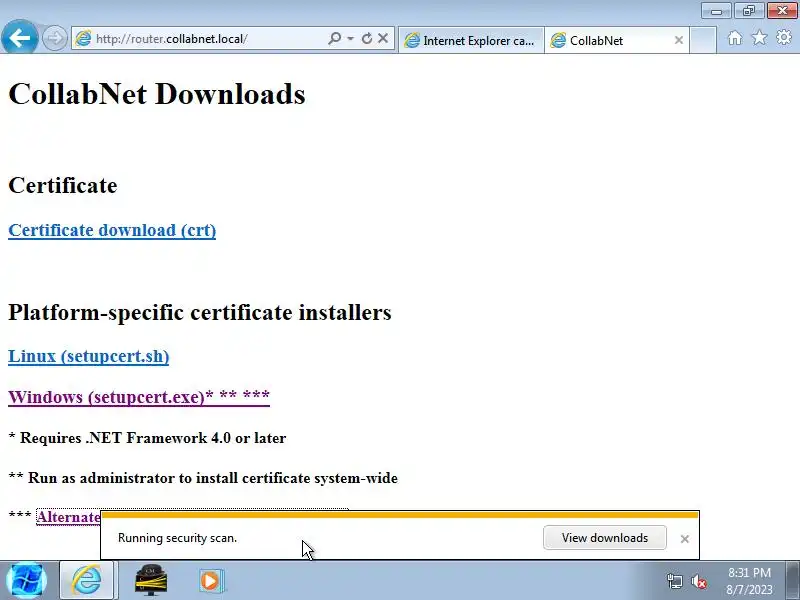
Task: Minimize the Internet Explorer window
Action: [x=716, y=11]
